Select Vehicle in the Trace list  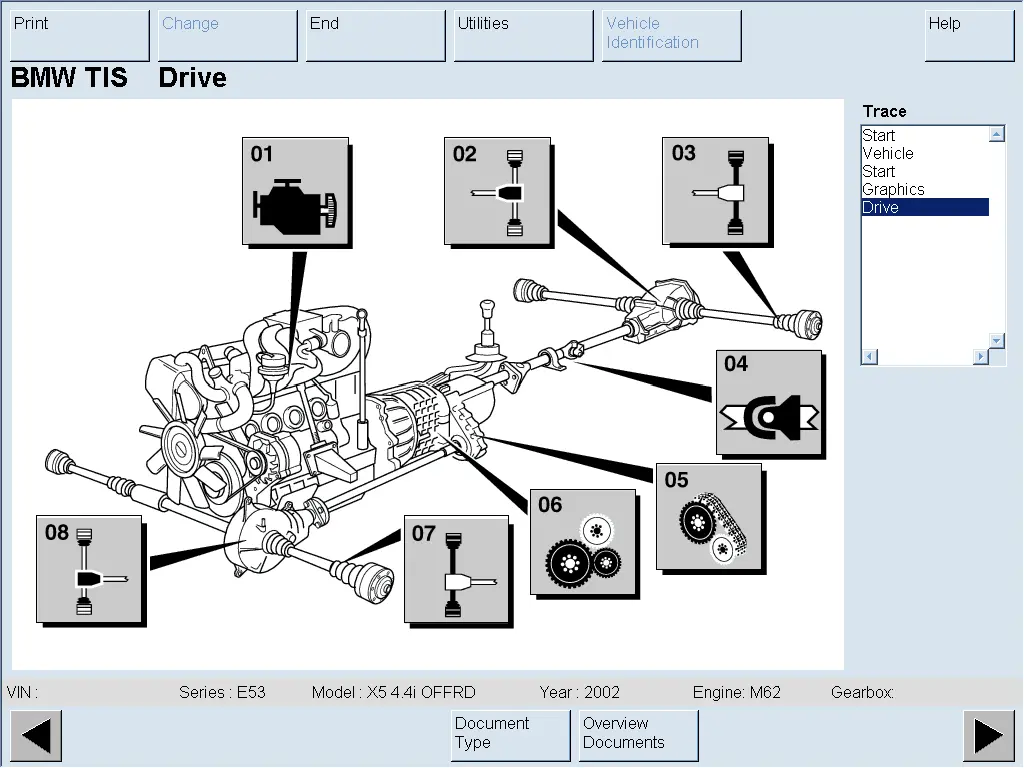click(x=888, y=153)
